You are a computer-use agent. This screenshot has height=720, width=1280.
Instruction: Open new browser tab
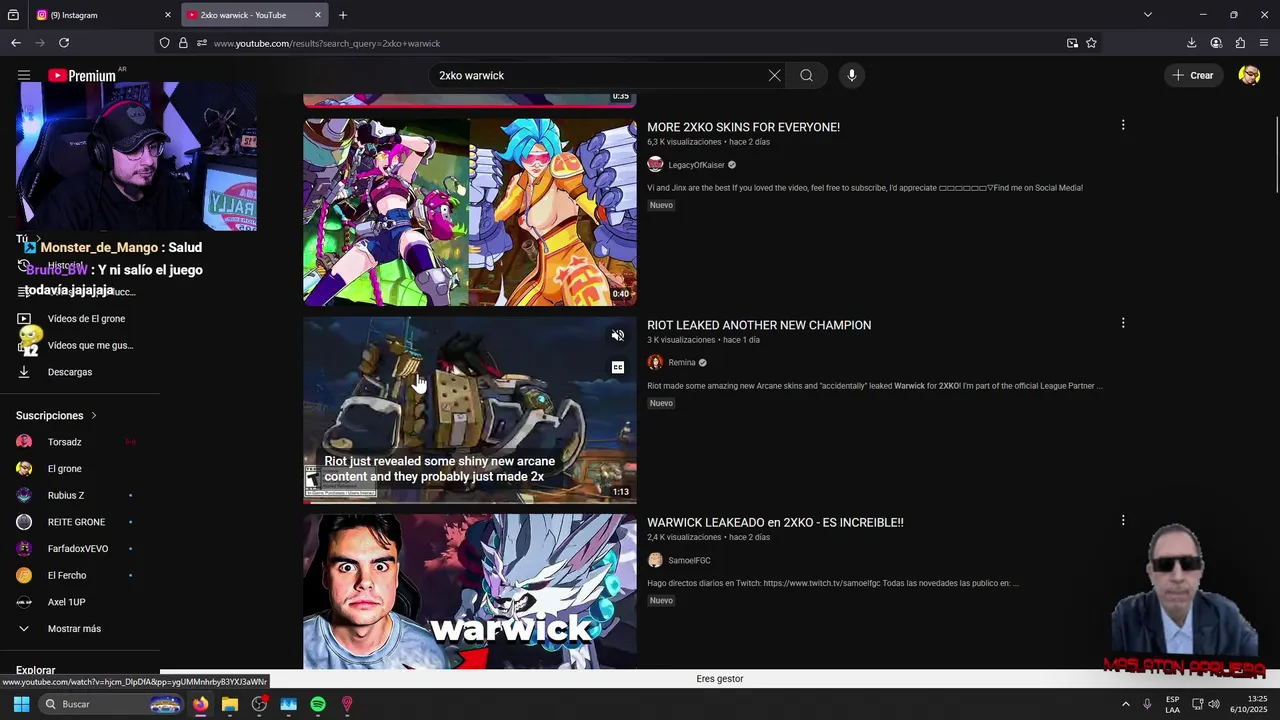(x=343, y=15)
